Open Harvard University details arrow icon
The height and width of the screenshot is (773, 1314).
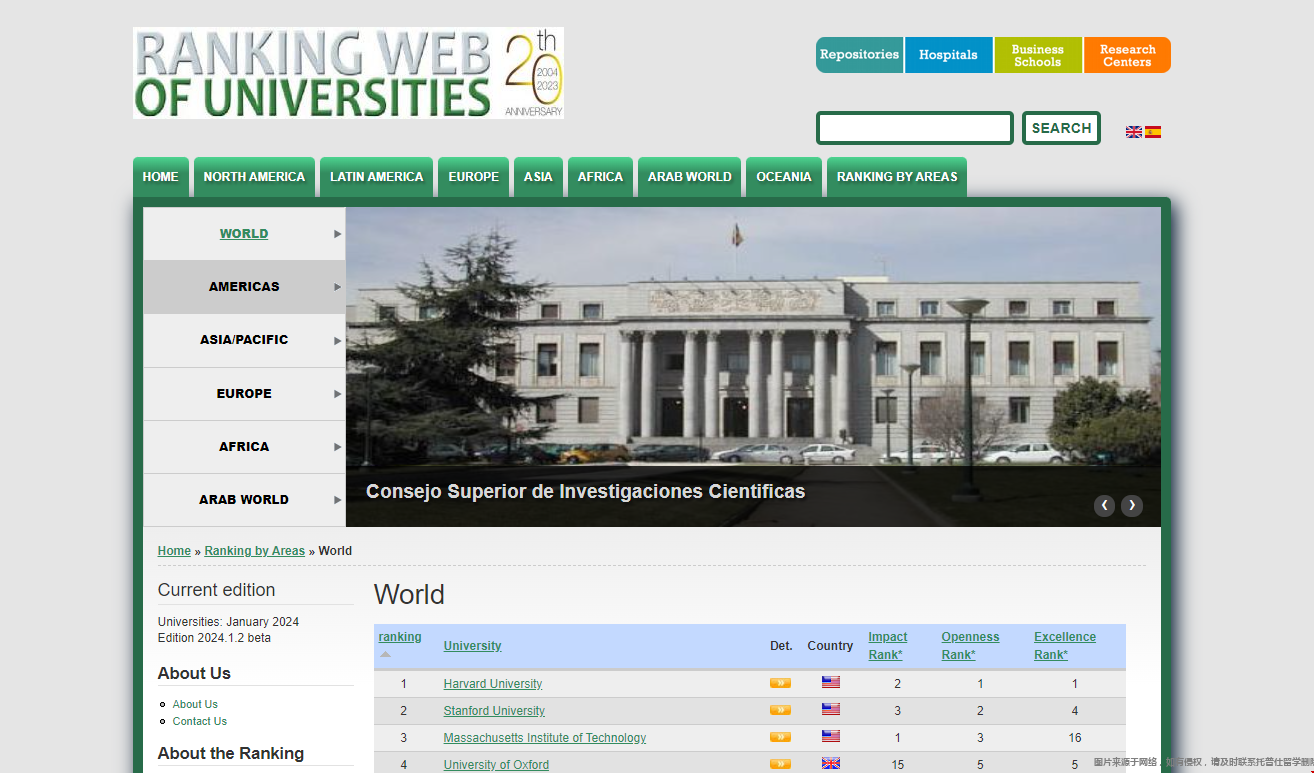780,683
